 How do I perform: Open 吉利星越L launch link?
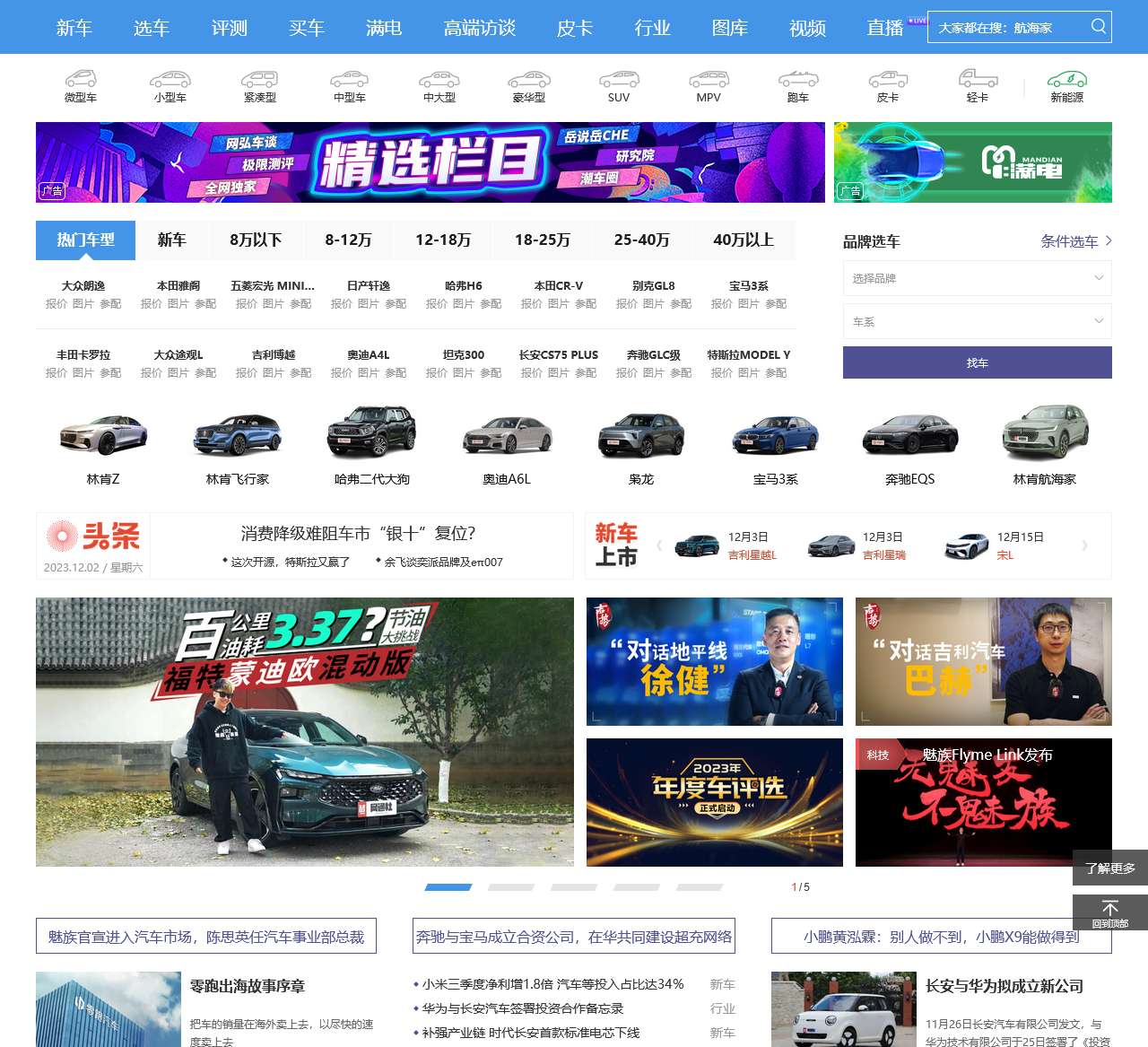click(x=752, y=554)
